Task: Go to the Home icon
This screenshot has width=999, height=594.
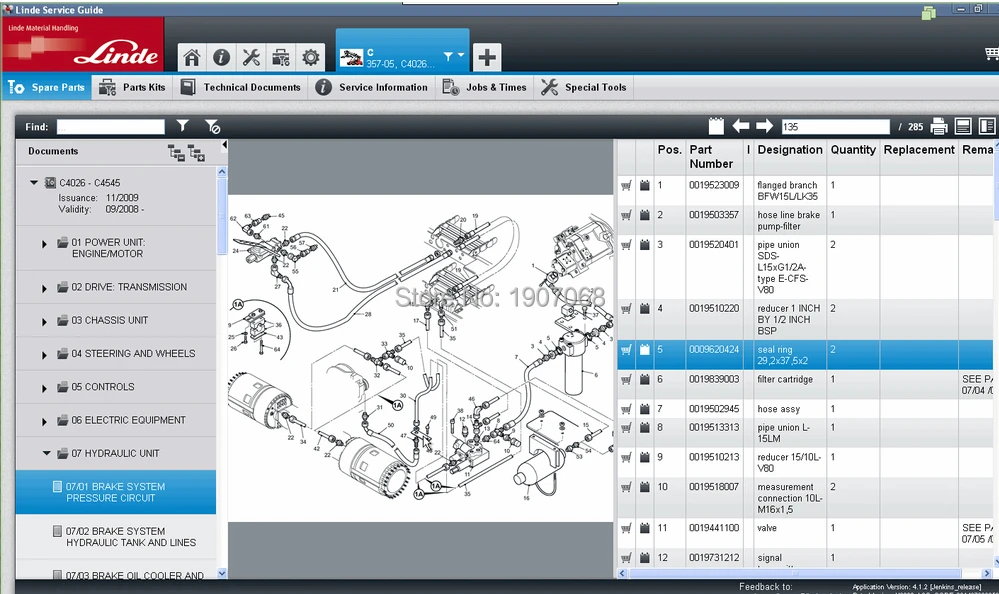Action: [x=192, y=57]
